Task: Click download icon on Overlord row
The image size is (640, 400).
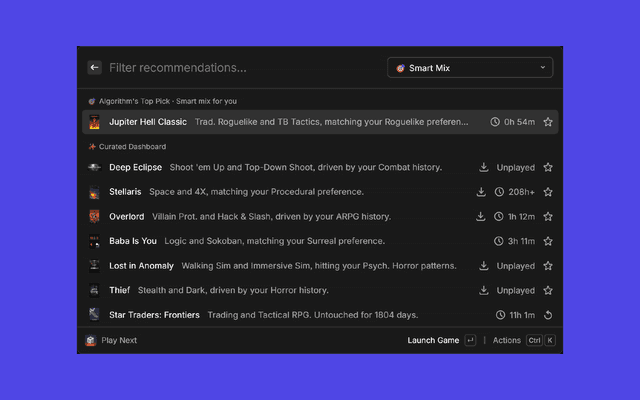Action: [481, 216]
